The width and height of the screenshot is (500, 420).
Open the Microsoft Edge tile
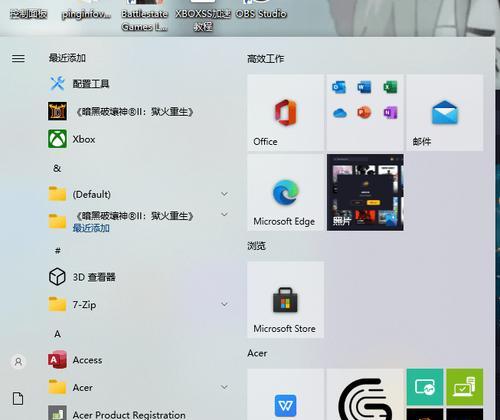(x=286, y=192)
